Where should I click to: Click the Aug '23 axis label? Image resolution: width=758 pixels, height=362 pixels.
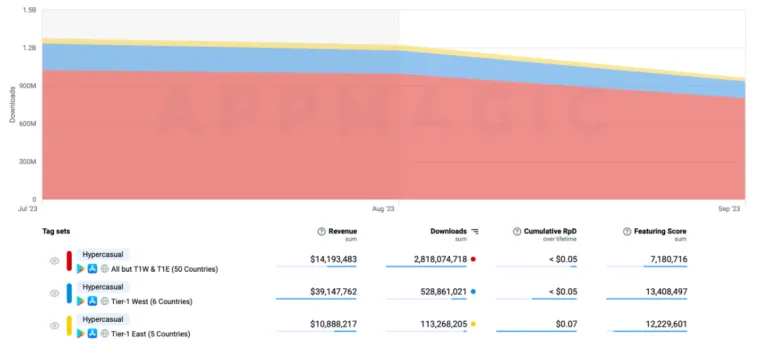(x=384, y=209)
